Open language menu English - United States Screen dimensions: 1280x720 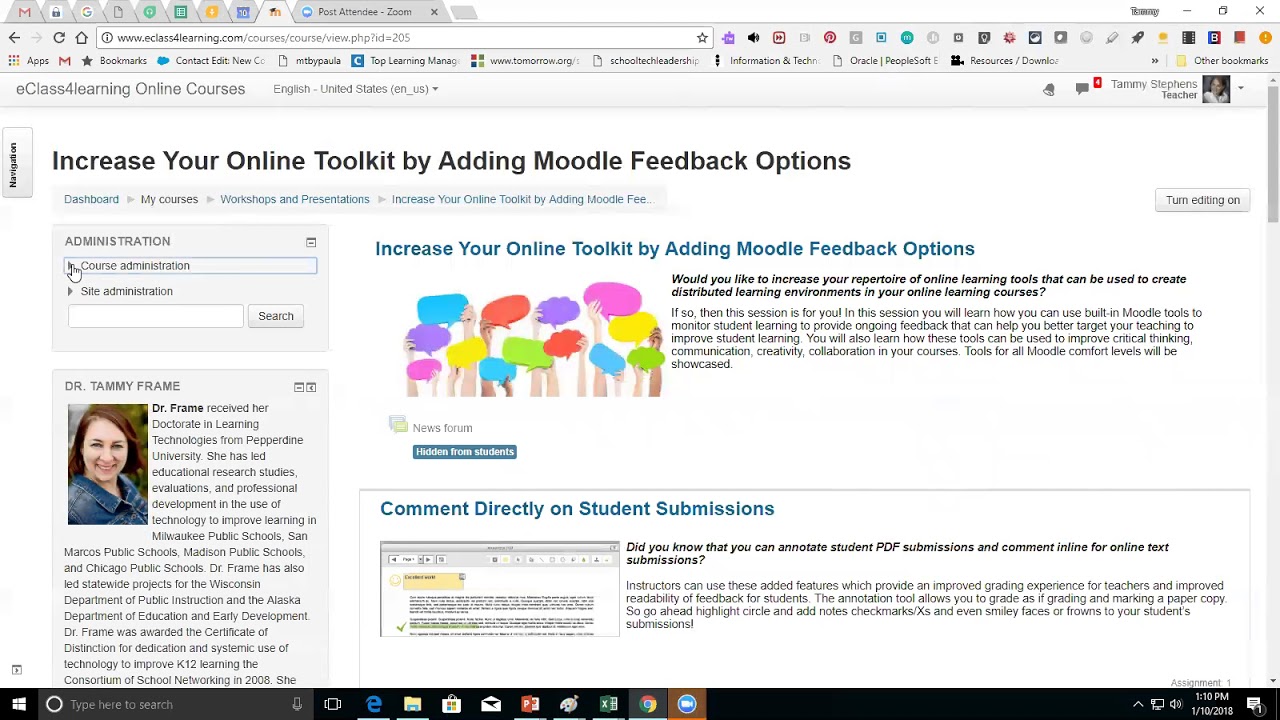[x=355, y=89]
